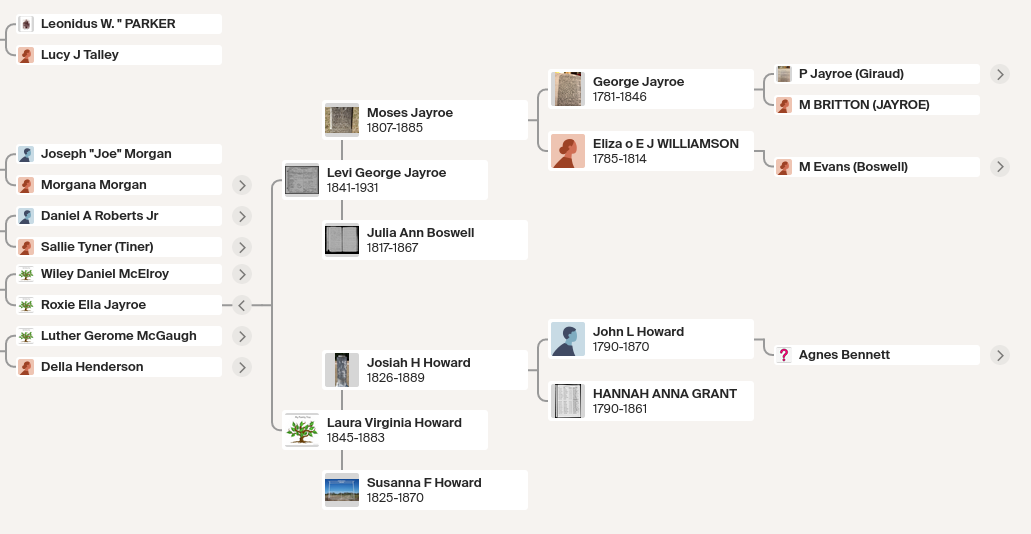Click Susanna F Howard's landscape photo

coord(342,490)
